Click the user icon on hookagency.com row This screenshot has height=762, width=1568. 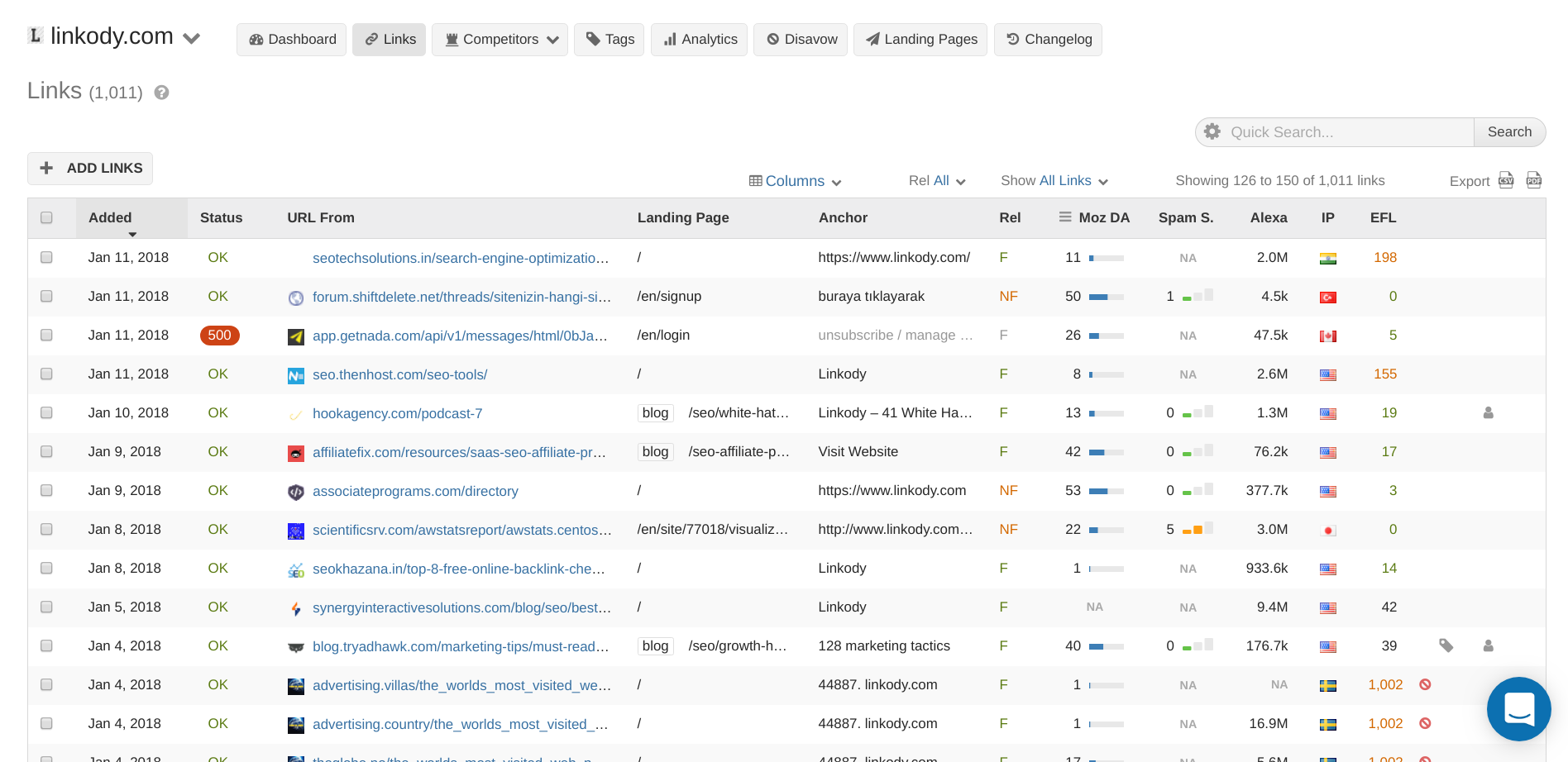(x=1489, y=412)
